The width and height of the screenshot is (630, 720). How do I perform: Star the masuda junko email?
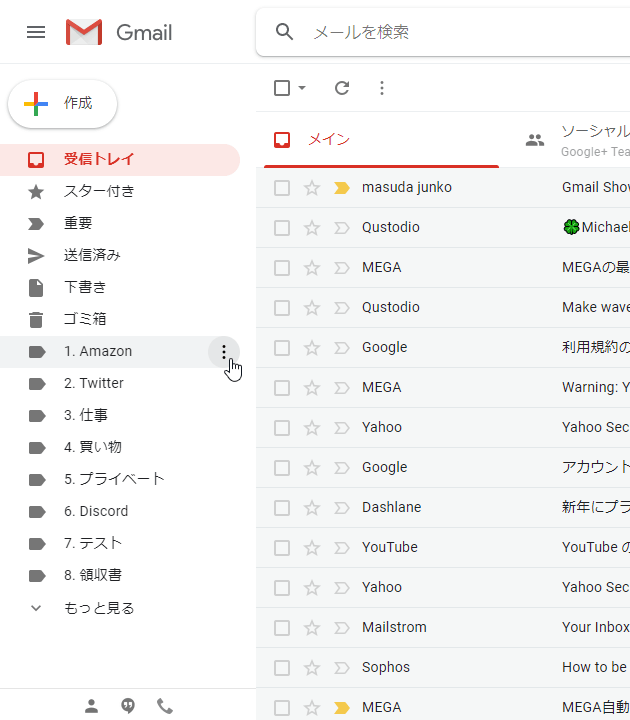tap(312, 188)
